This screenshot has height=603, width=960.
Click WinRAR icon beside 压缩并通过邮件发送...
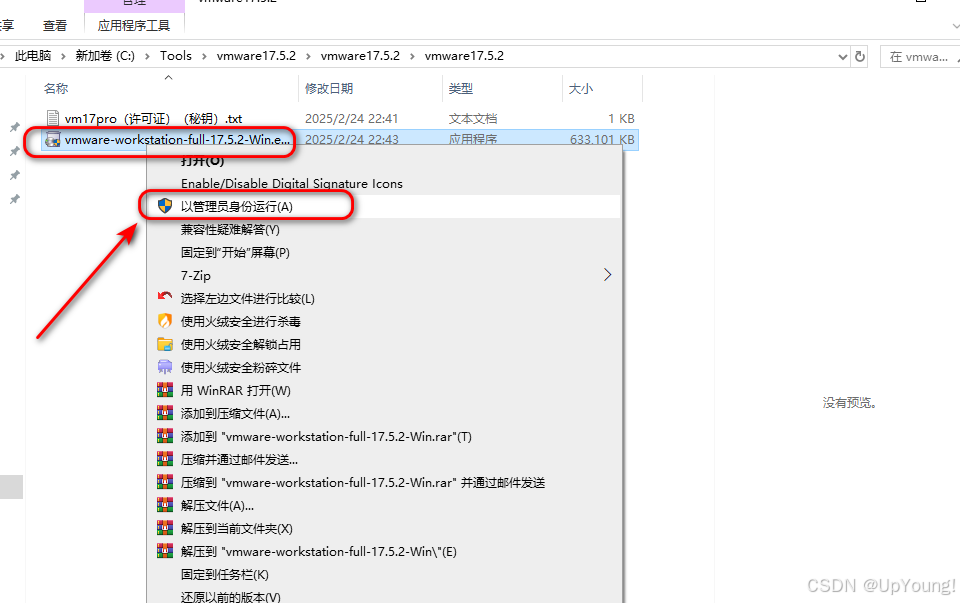(165, 459)
